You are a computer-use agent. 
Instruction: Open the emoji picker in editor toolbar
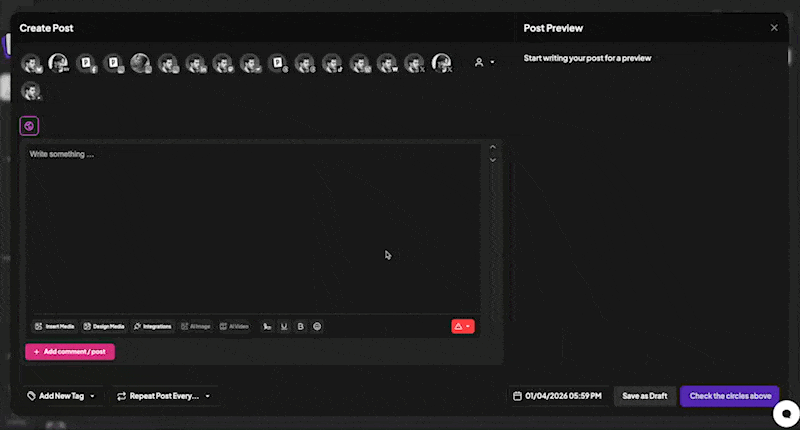pyautogui.click(x=318, y=326)
